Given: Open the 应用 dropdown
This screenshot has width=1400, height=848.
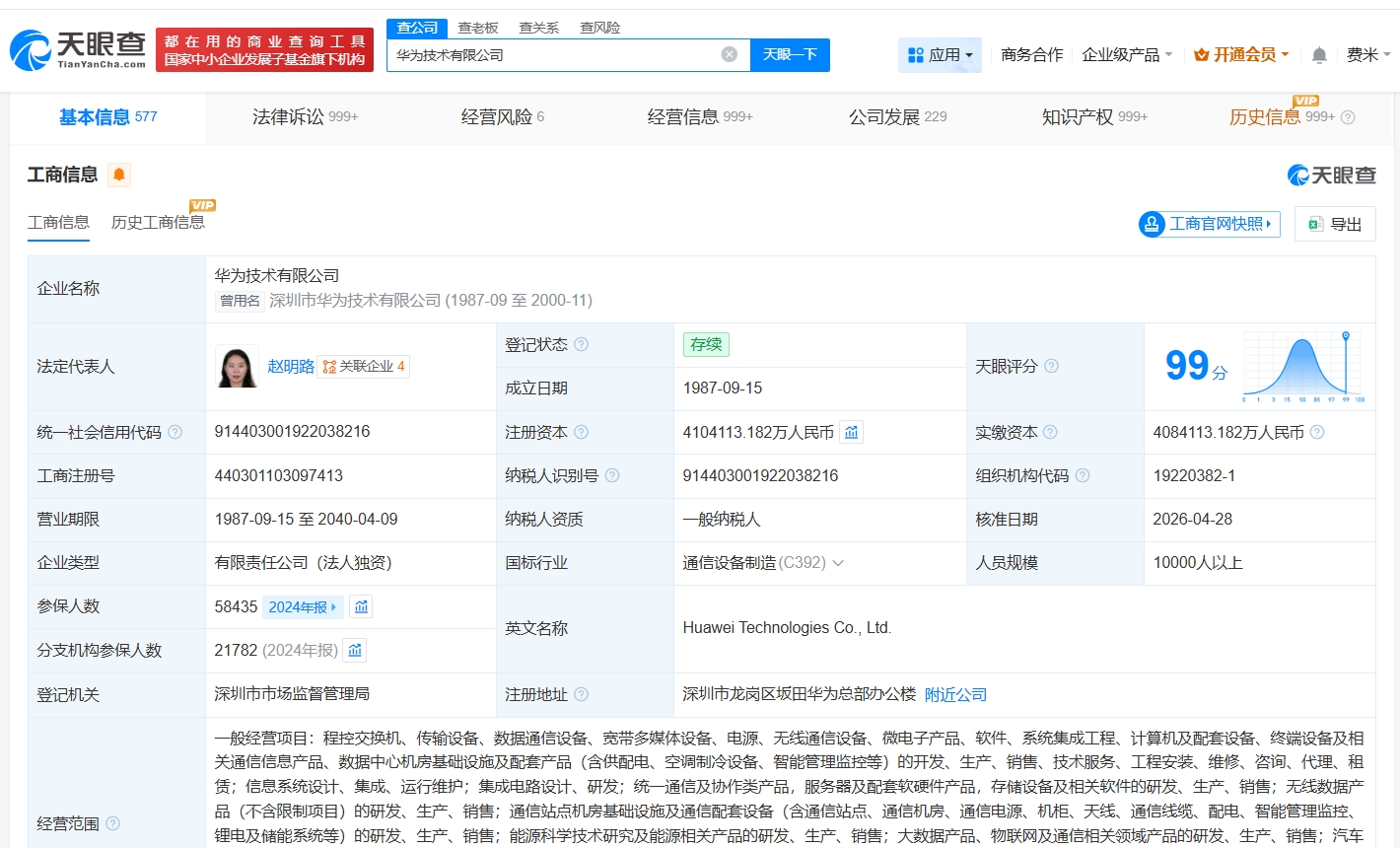Looking at the screenshot, I should 940,55.
